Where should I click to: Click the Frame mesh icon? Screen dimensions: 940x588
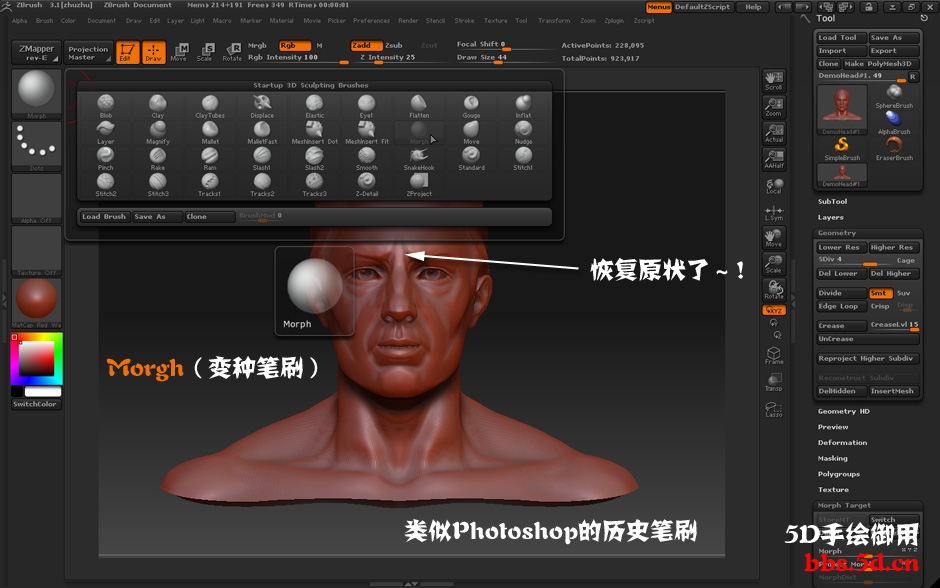(x=773, y=355)
